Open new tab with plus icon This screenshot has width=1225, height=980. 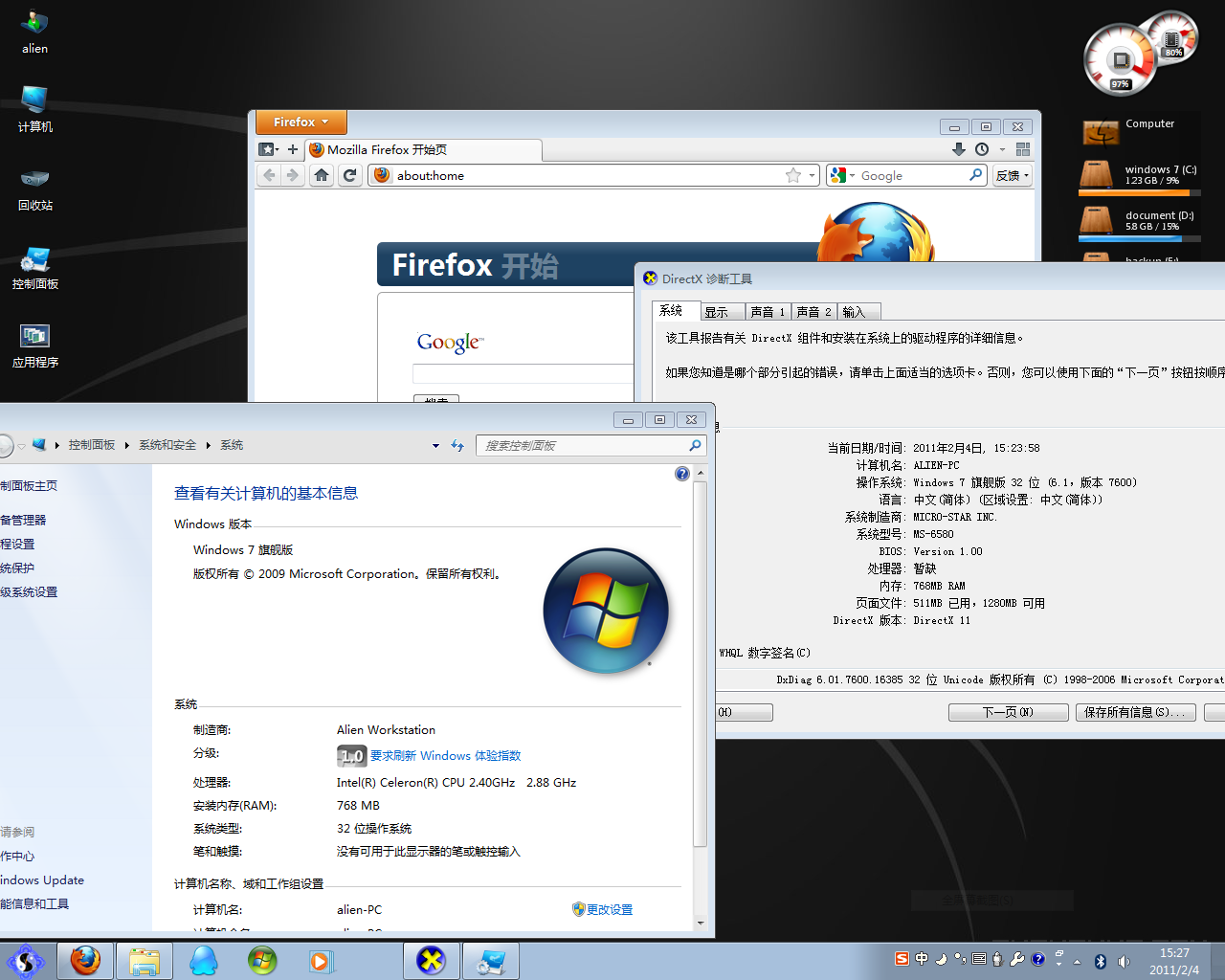[293, 149]
